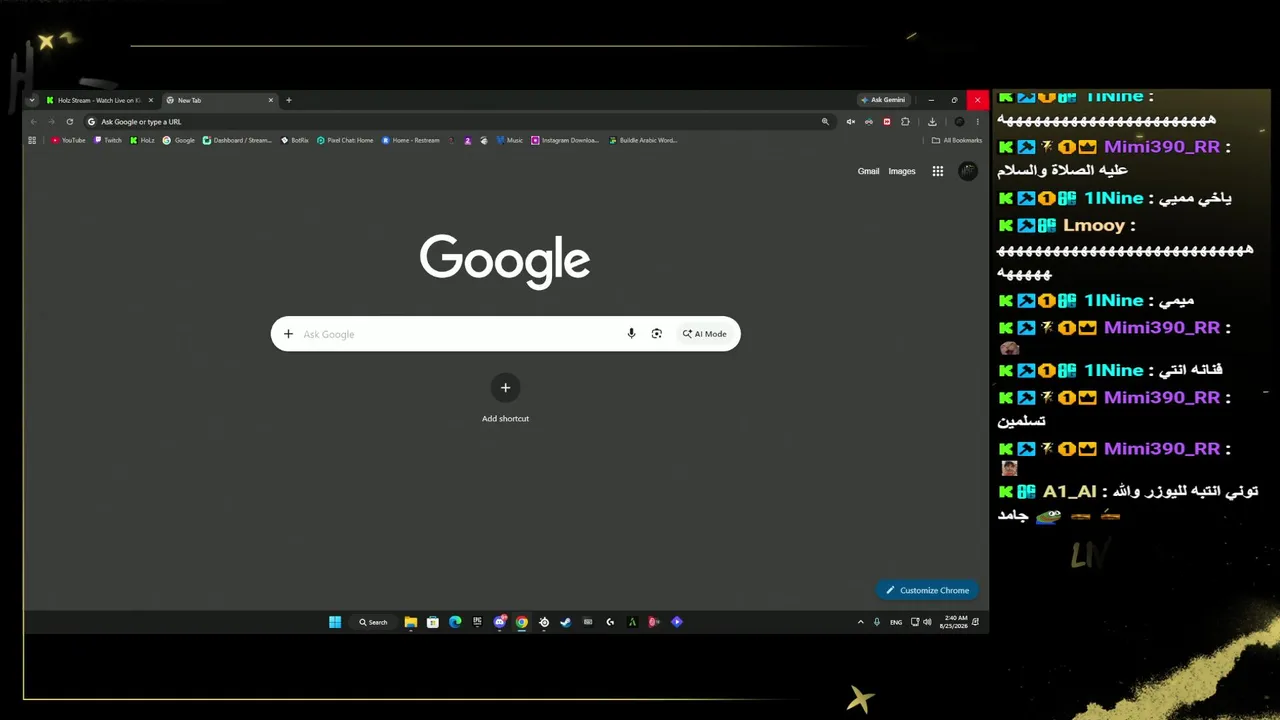Open the YouTube bookmark

coord(69,140)
